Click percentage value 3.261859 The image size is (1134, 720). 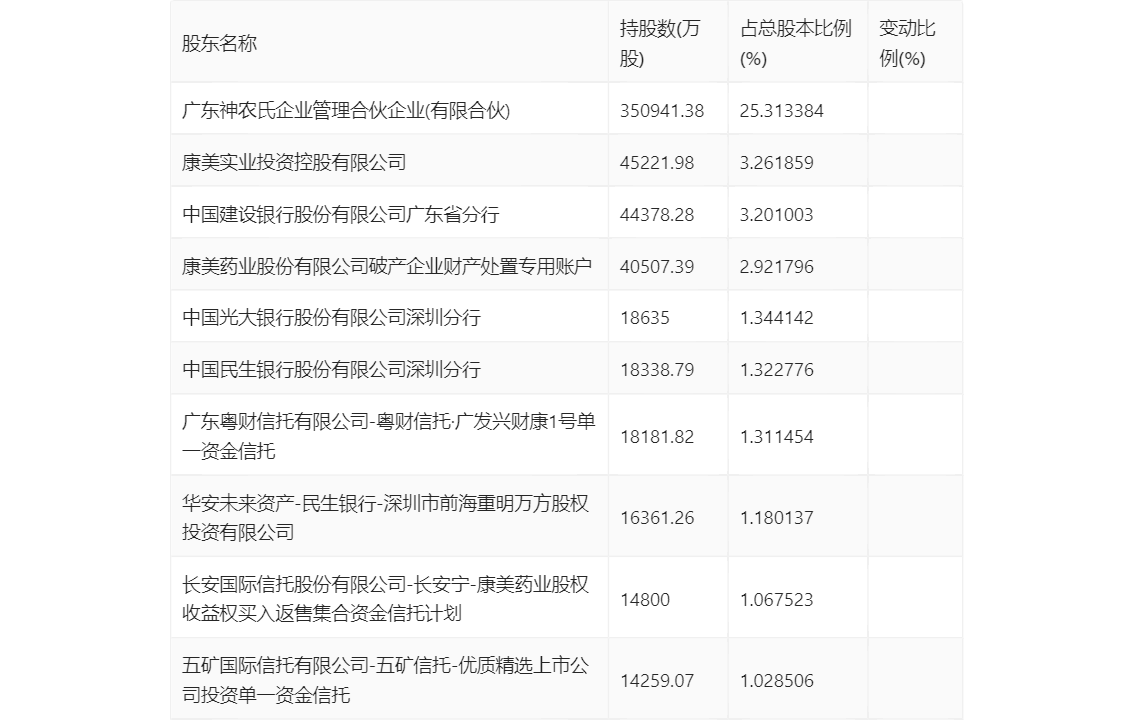click(x=777, y=163)
